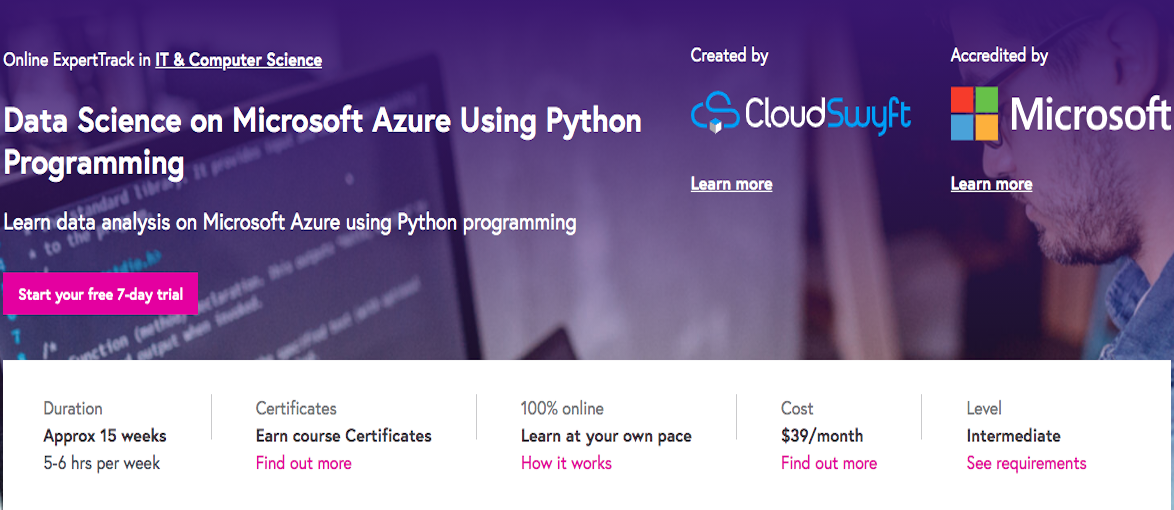Image resolution: width=1174 pixels, height=510 pixels.
Task: Click the 5-6 hrs per week text
Action: pyautogui.click(x=101, y=463)
